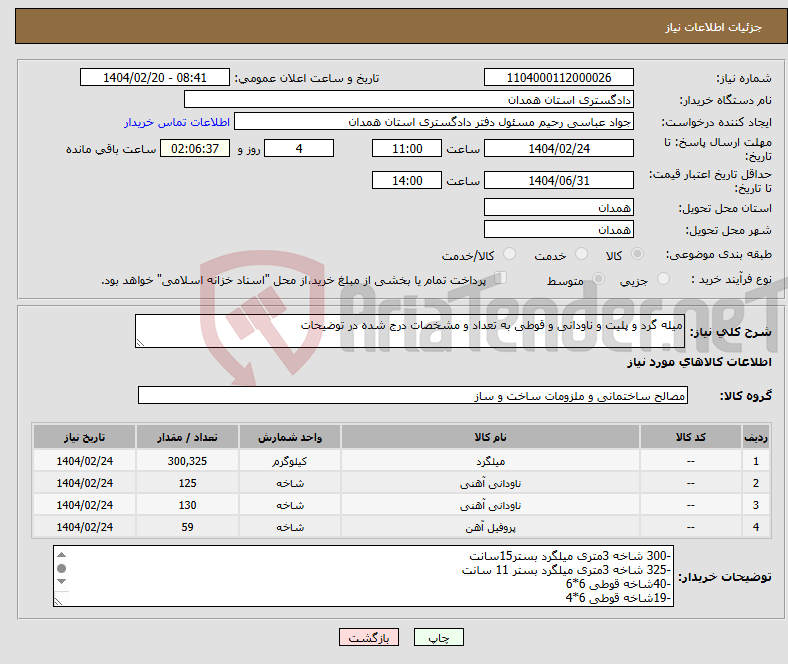
Task: Click the میلگرد item name cell
Action: (x=490, y=461)
